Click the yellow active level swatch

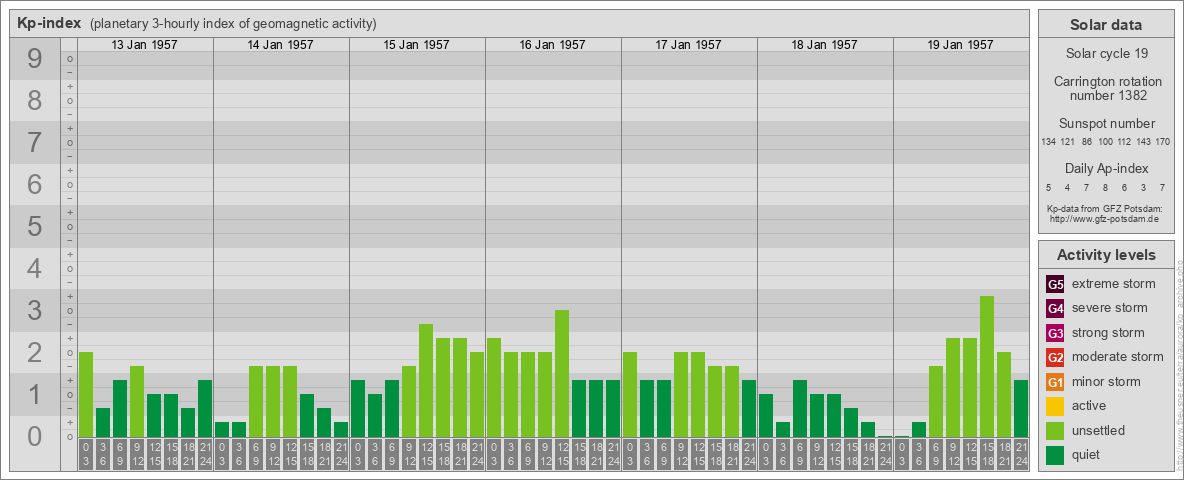tap(1055, 406)
